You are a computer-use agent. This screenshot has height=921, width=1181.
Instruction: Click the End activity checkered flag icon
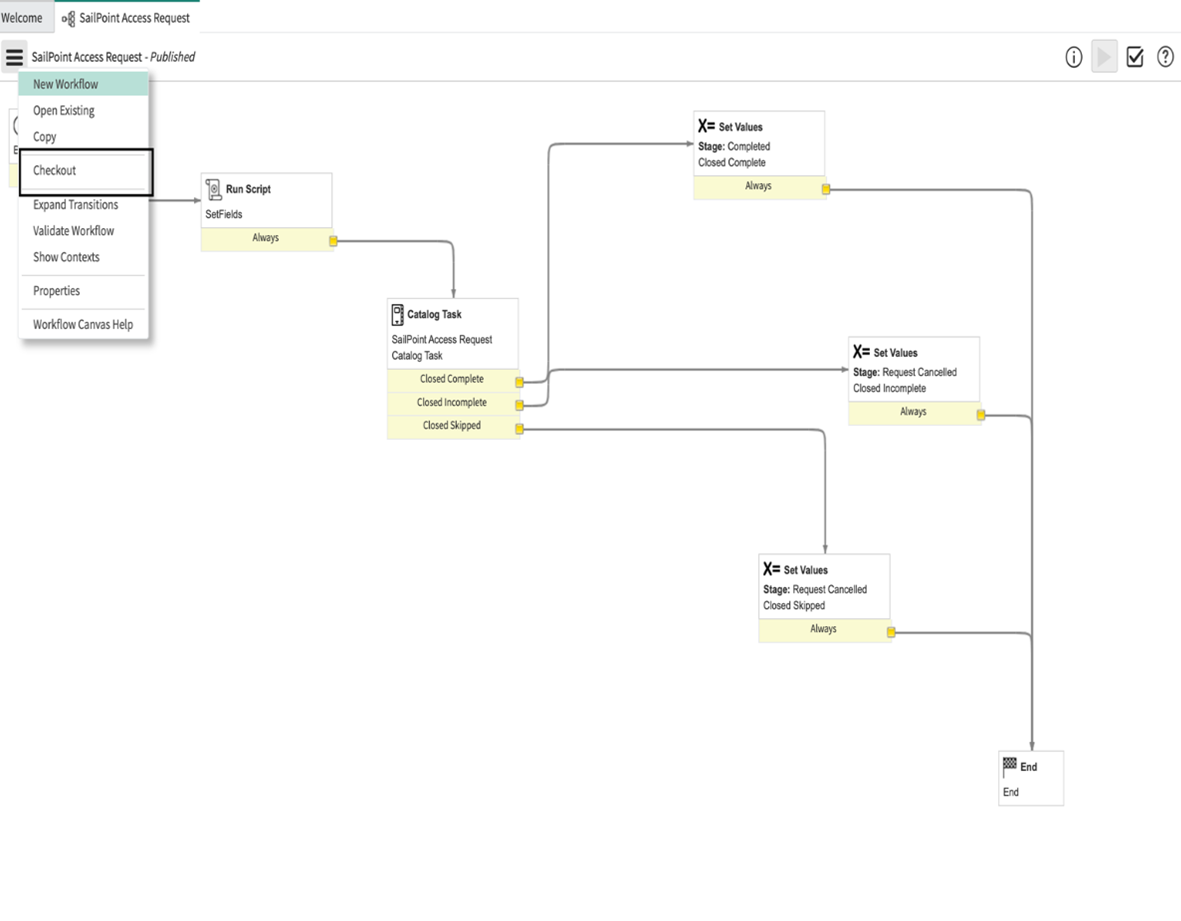(x=1010, y=766)
